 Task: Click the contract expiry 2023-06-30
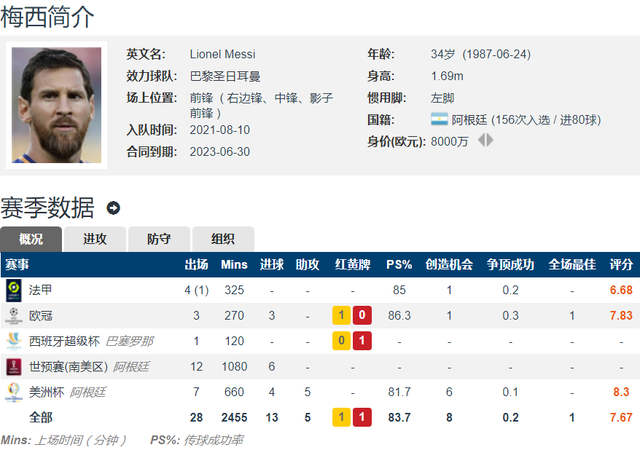click(220, 152)
